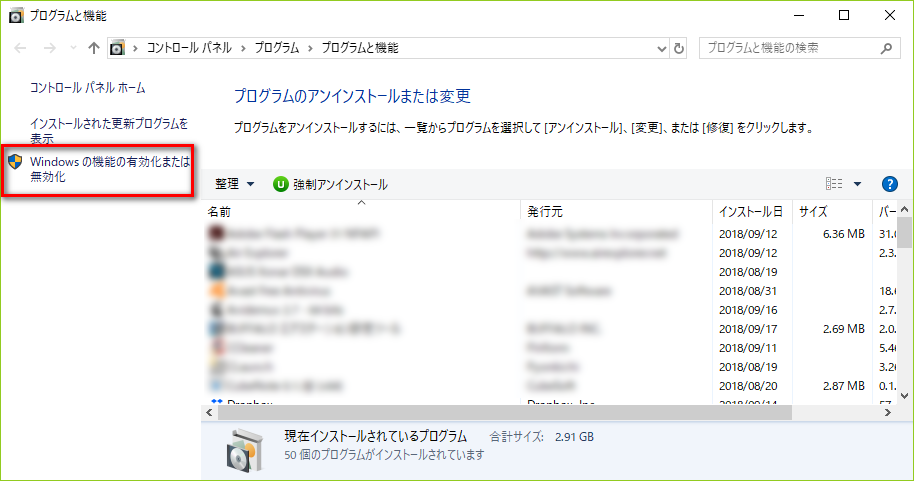Select プログラム in the breadcrumb path
Screen dimensions: 914x481
tap(277, 48)
